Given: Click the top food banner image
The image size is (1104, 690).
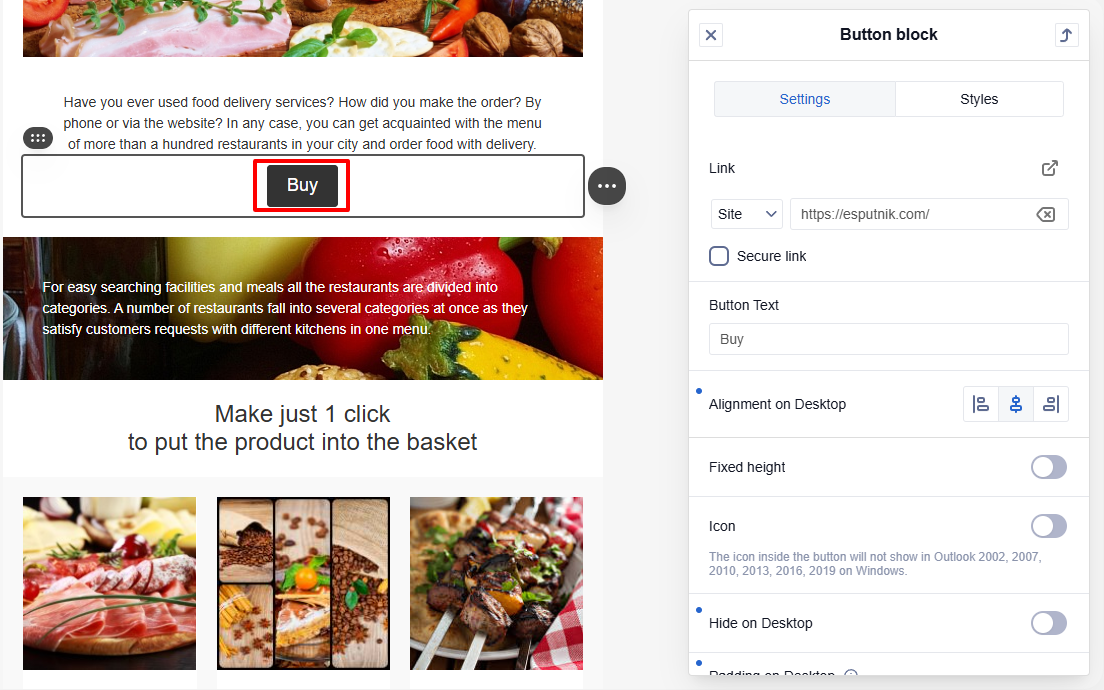Looking at the screenshot, I should (303, 28).
